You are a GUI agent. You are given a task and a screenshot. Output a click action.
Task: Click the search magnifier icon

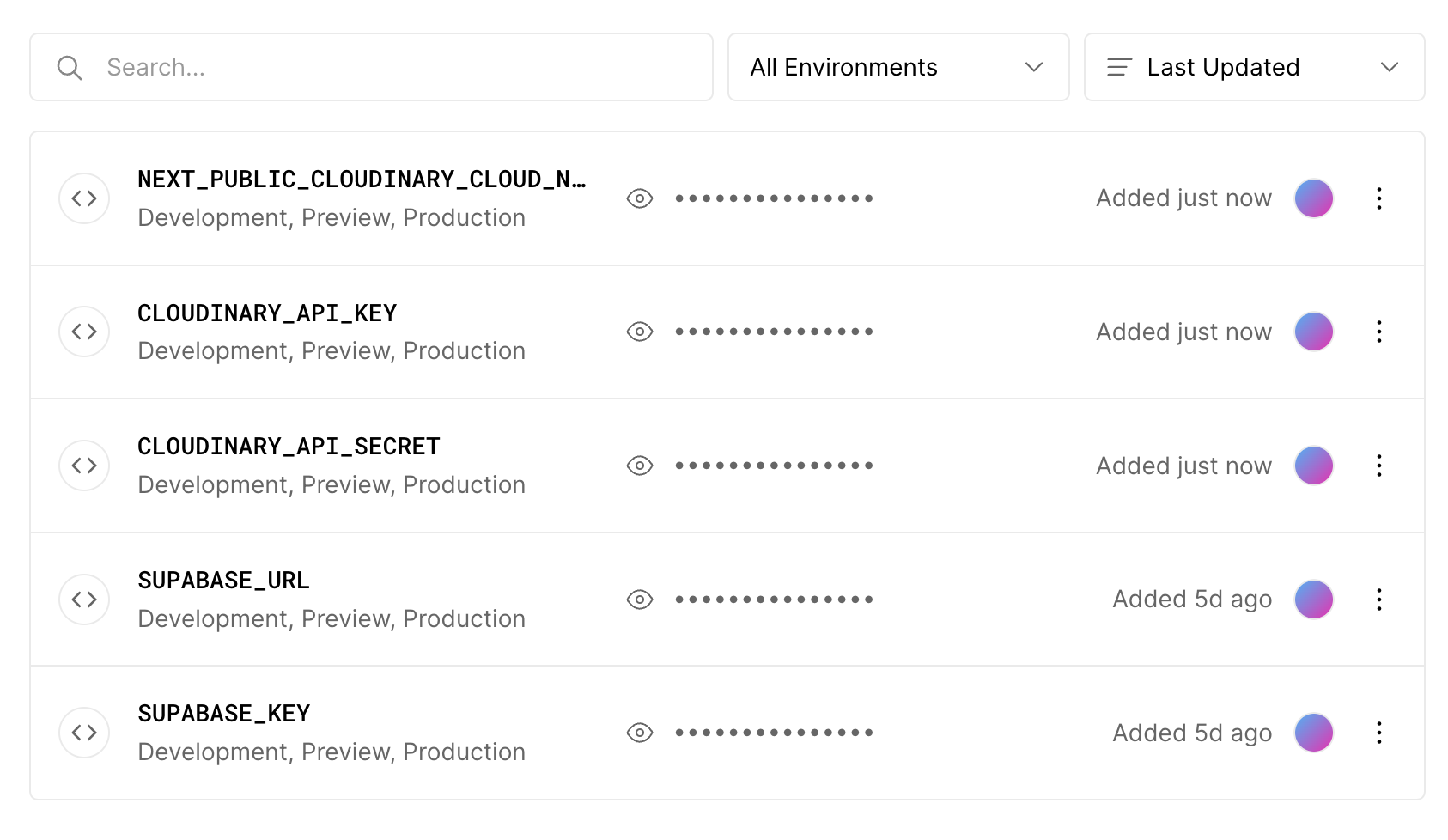(70, 68)
